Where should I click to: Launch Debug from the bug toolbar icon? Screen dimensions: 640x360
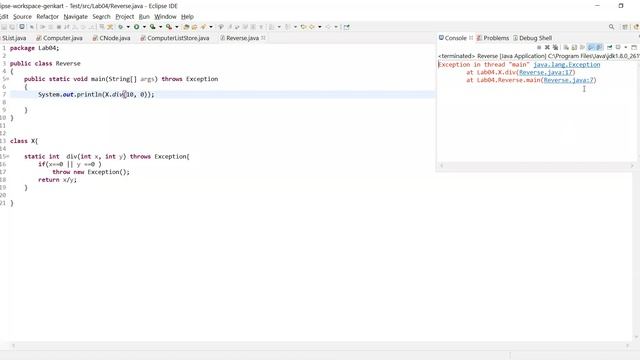120,27
